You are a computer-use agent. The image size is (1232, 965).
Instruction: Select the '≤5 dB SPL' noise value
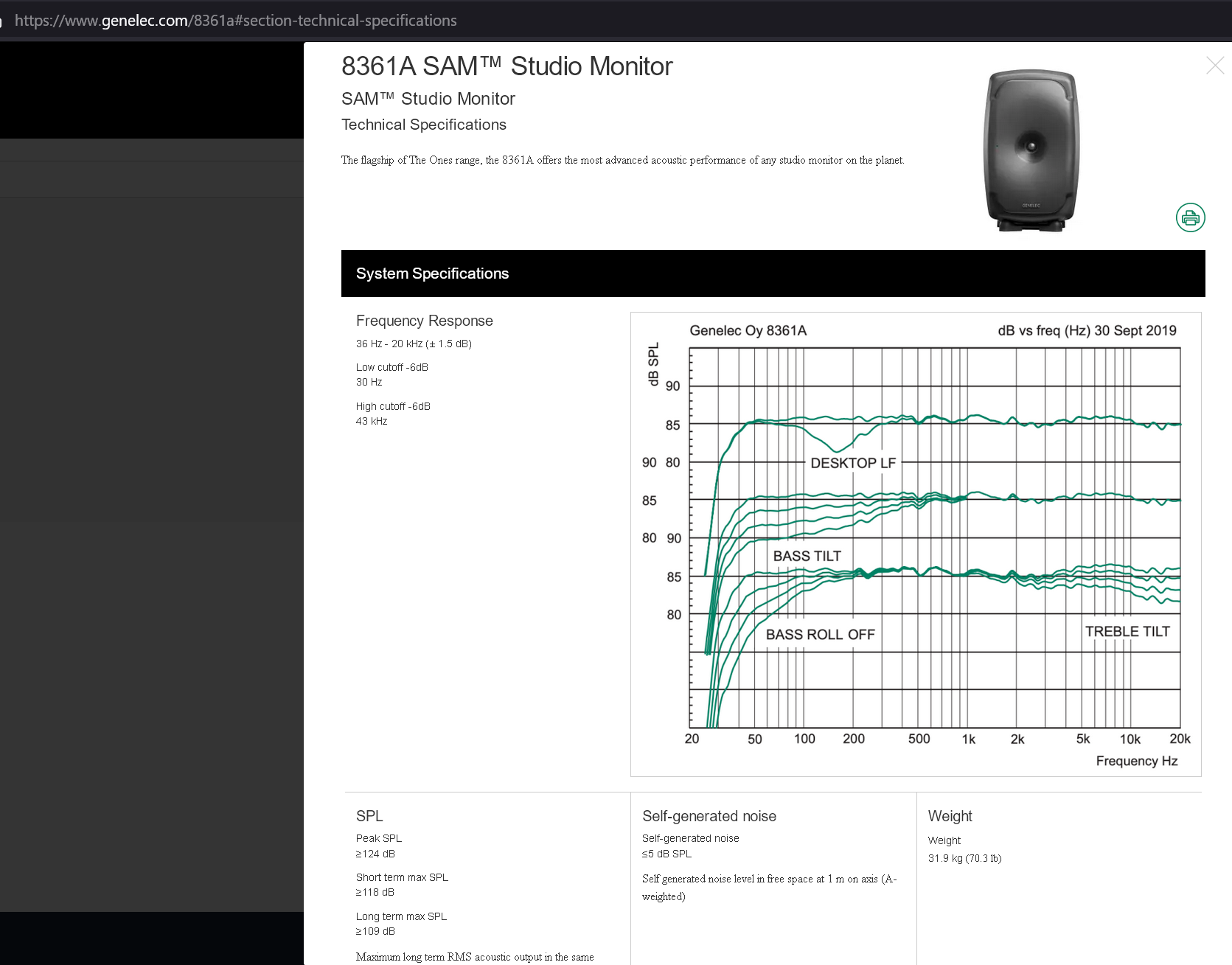pyautogui.click(x=667, y=854)
